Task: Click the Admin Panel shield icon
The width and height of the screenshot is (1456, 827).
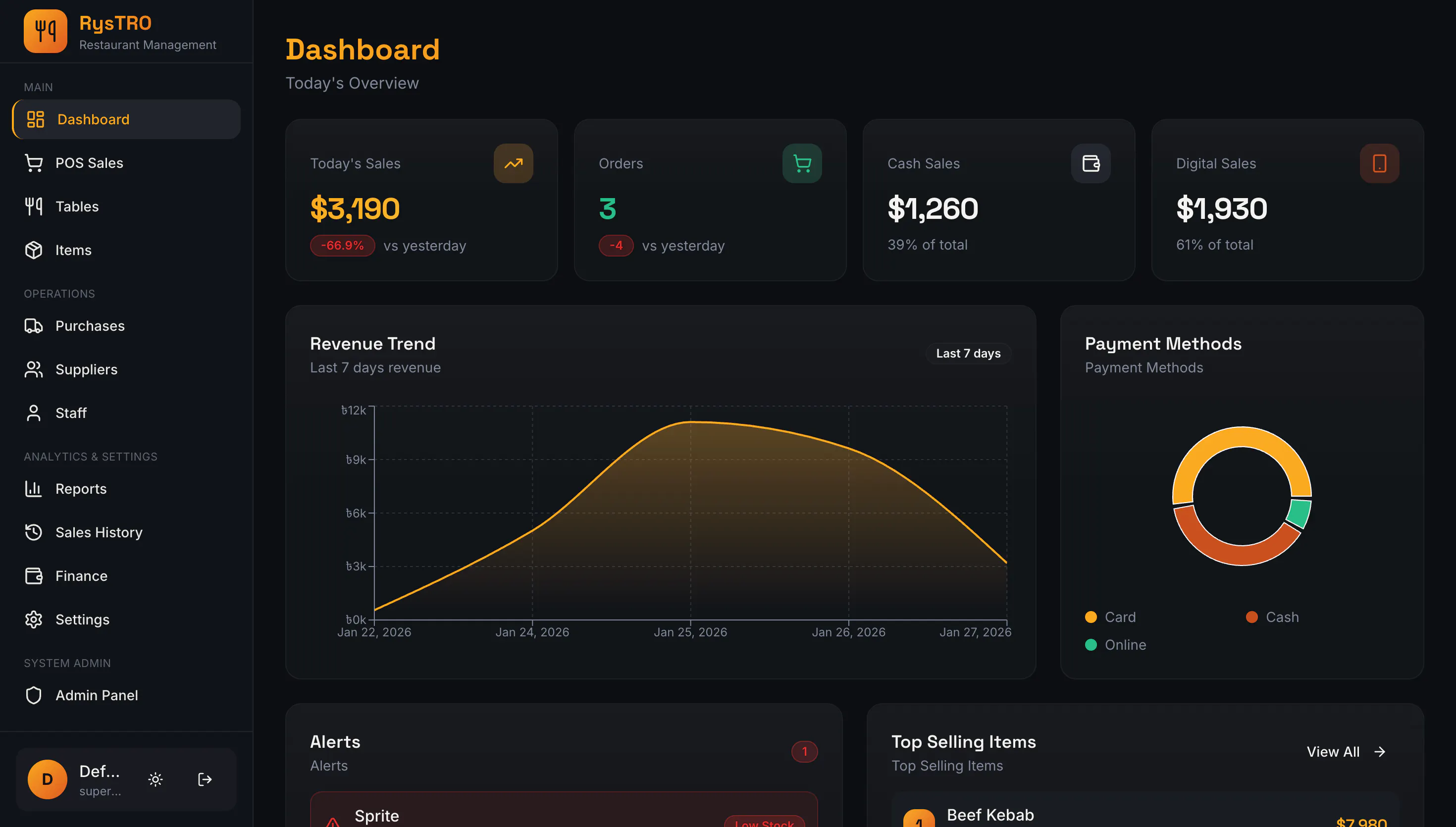Action: [34, 695]
